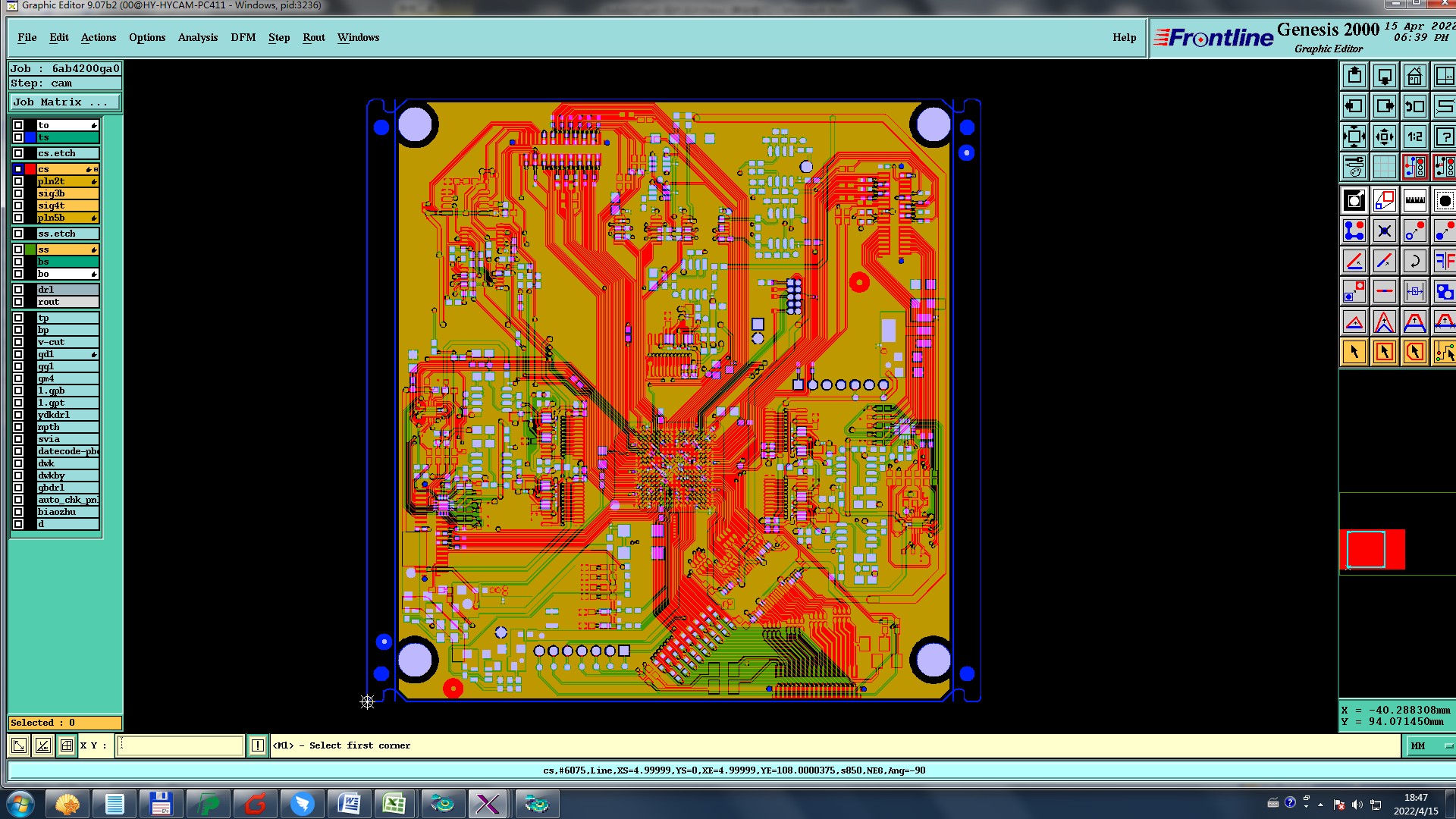
Task: Toggle the ss.etch layer checkbox
Action: point(18,234)
